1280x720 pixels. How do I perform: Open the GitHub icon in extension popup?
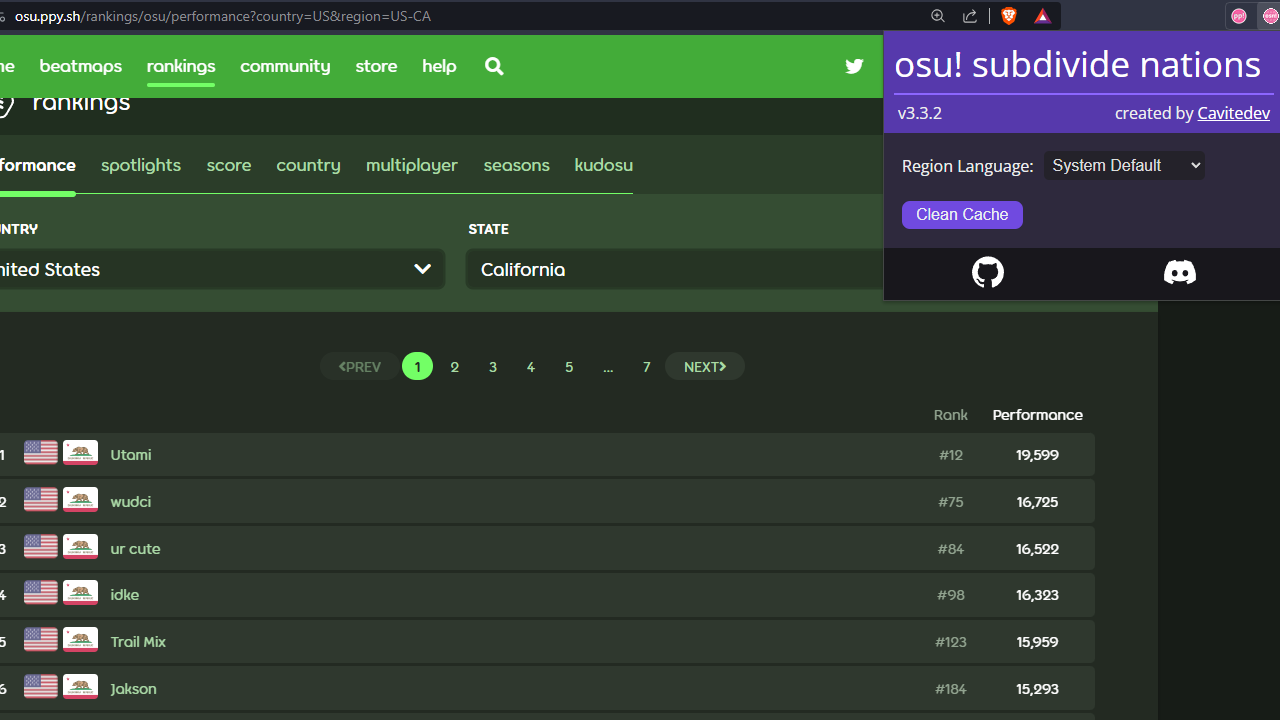pos(988,272)
